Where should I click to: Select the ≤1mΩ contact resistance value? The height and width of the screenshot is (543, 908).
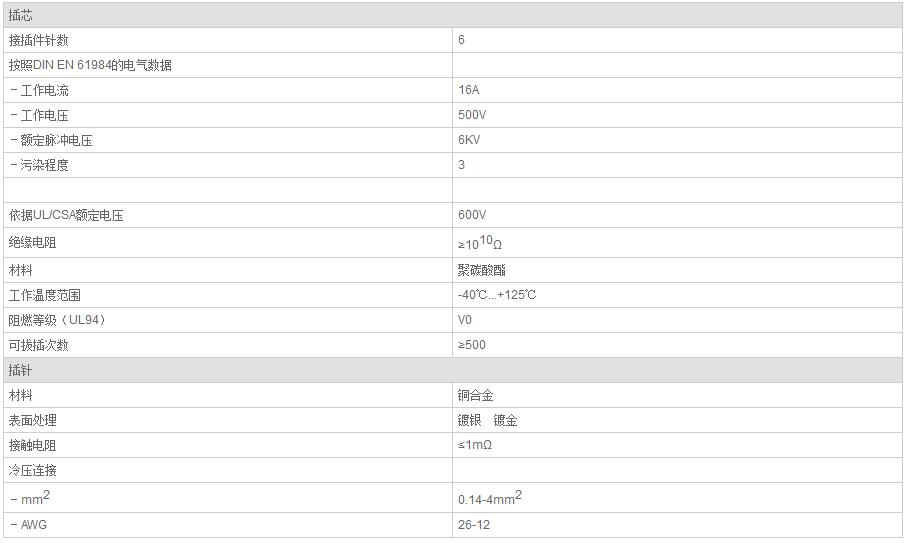[x=475, y=445]
